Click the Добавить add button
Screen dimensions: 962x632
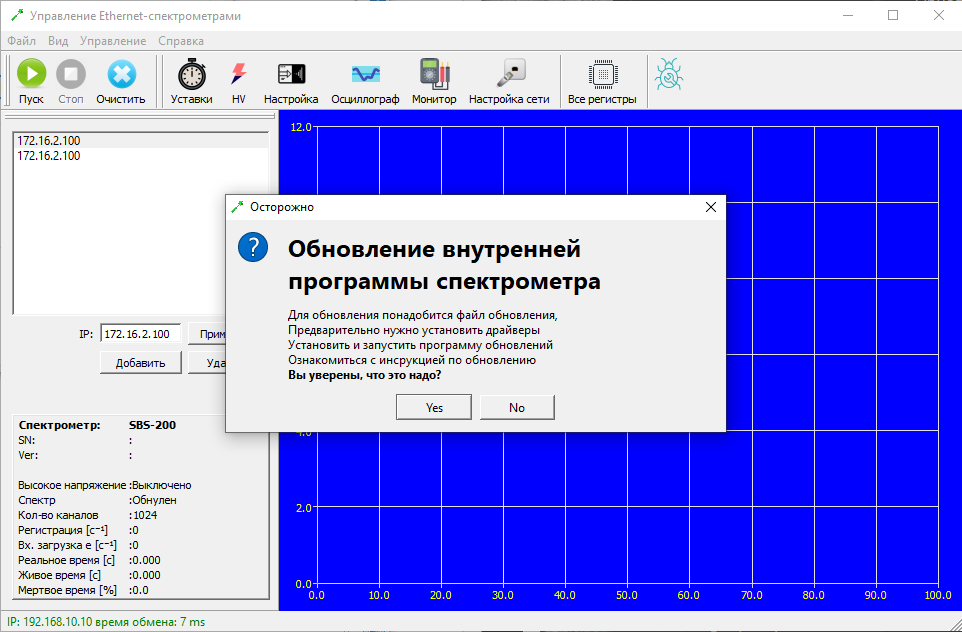140,362
